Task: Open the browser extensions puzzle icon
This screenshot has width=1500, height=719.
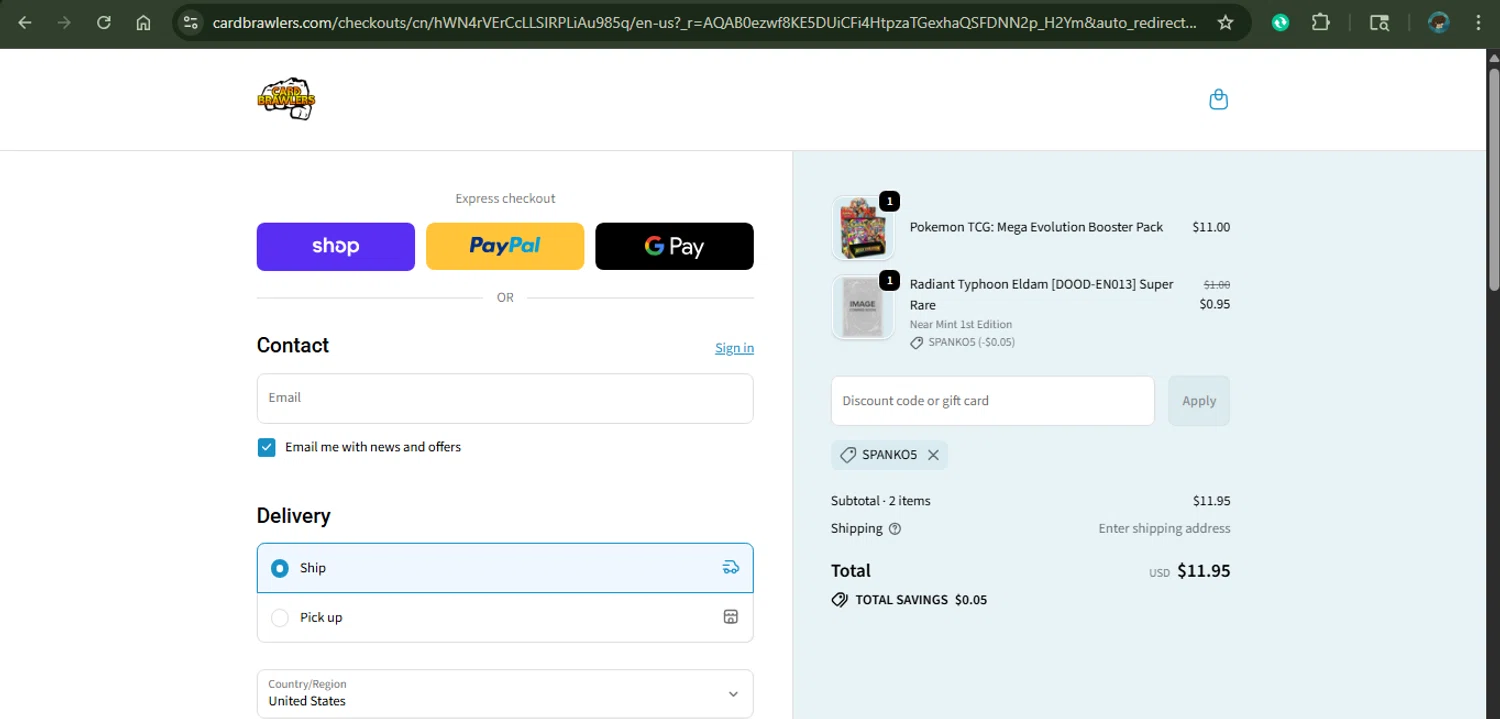Action: click(x=1320, y=22)
